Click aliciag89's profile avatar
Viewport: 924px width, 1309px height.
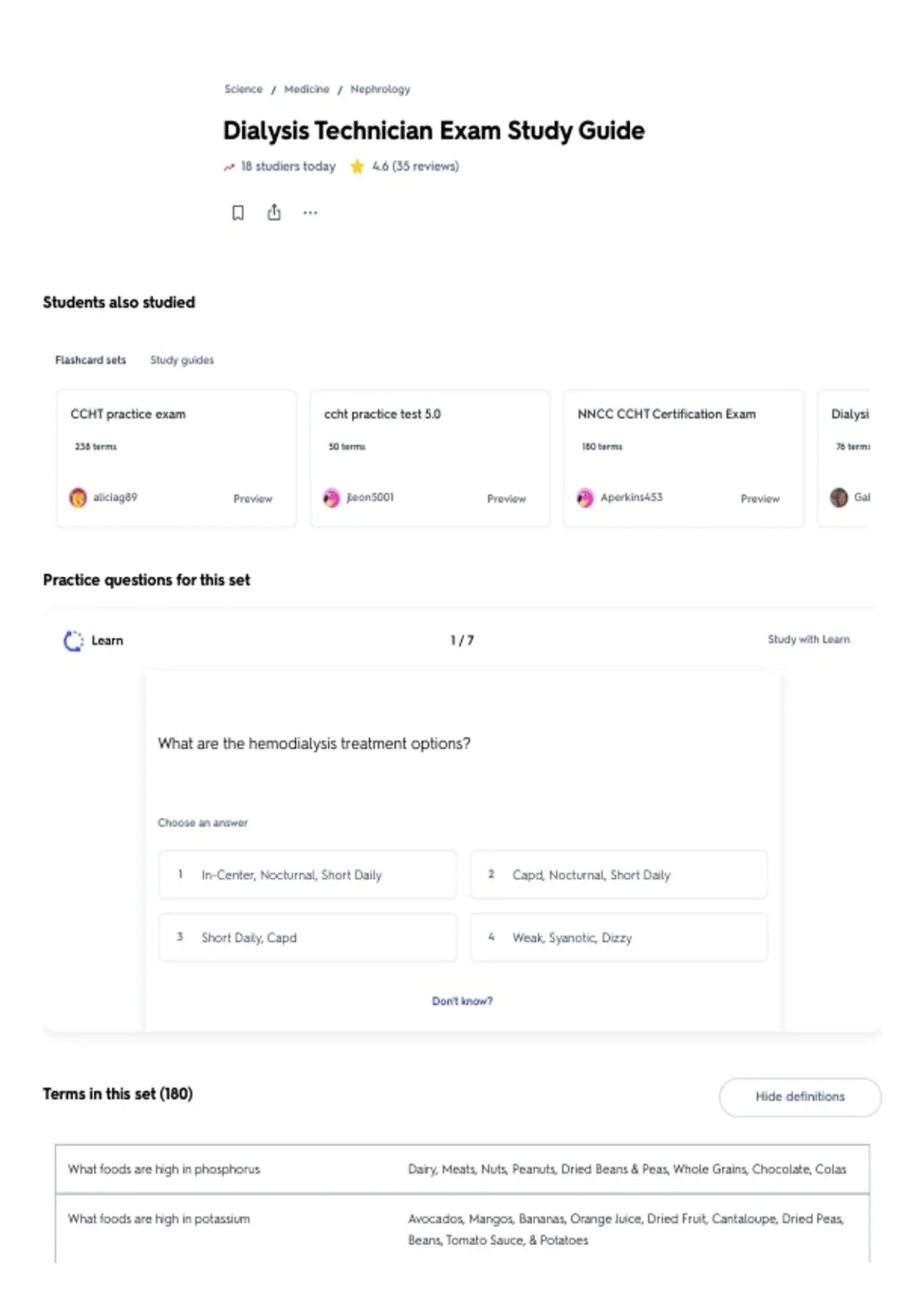click(x=78, y=497)
